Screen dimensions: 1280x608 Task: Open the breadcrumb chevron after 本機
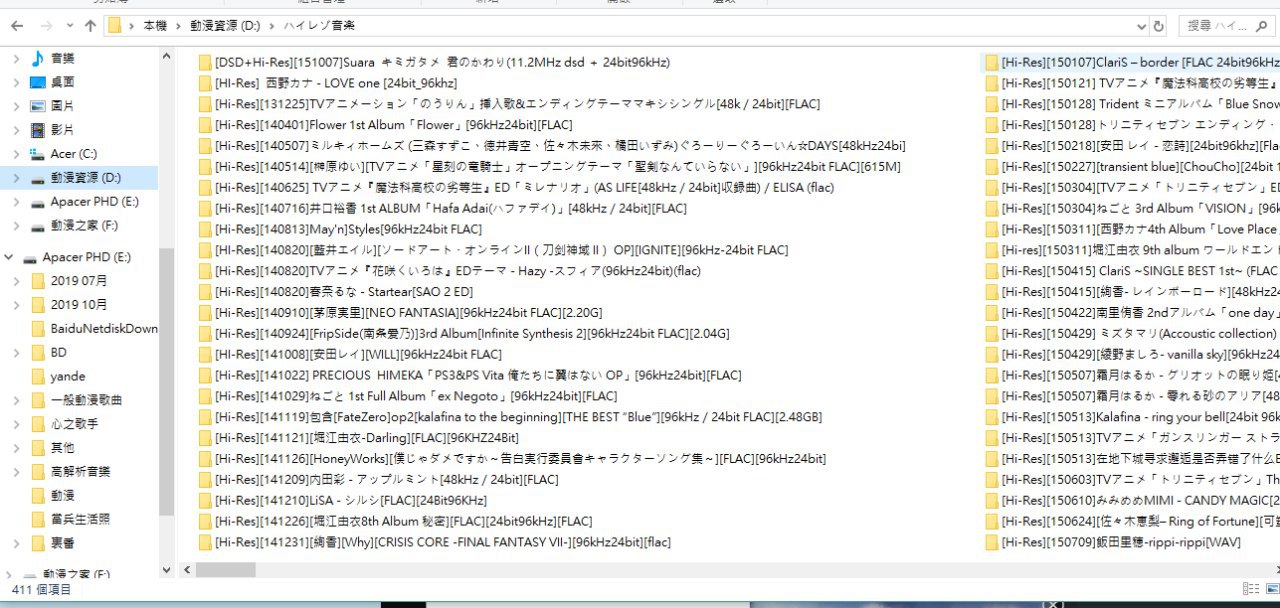[x=178, y=26]
